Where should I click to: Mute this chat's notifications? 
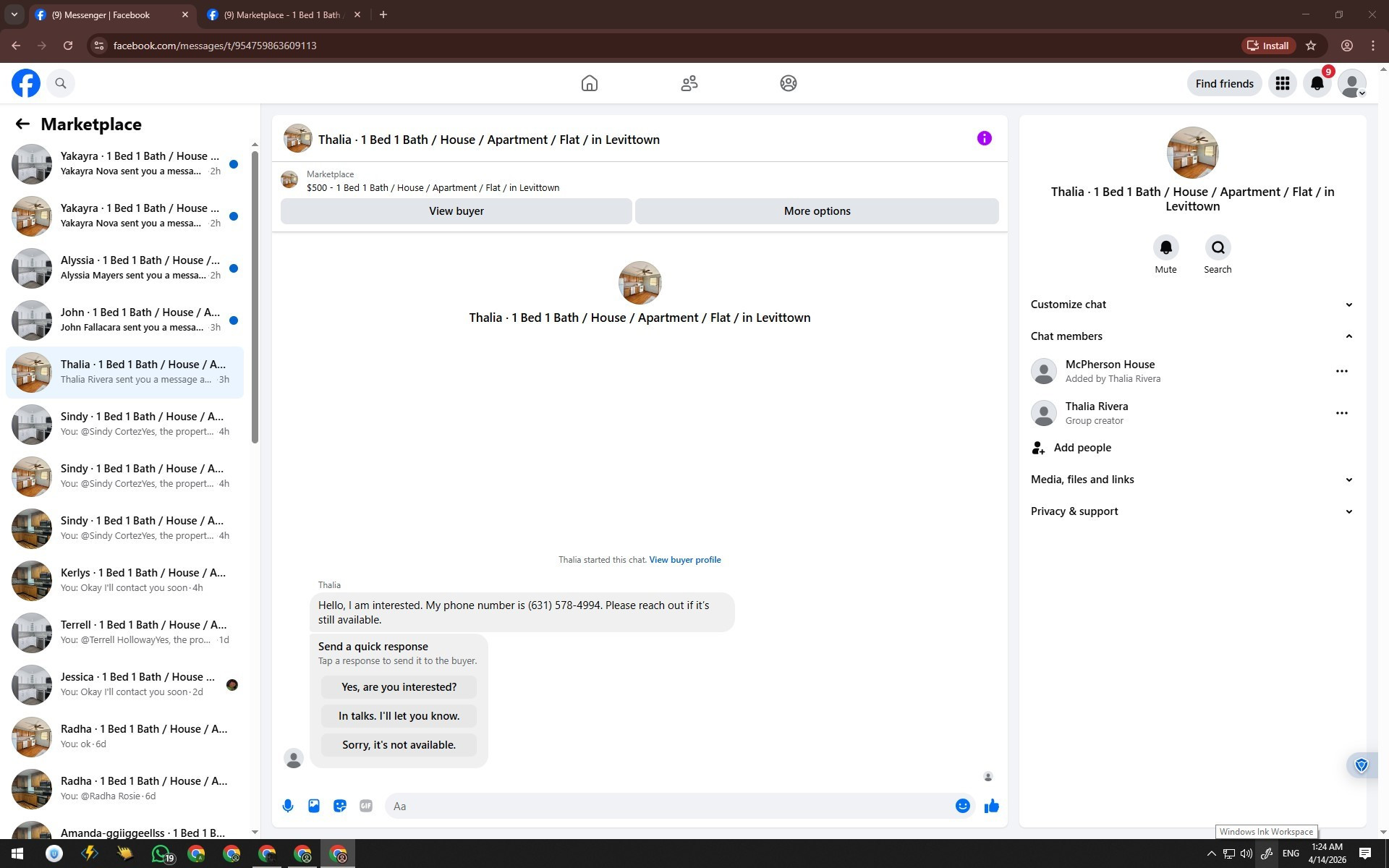coord(1165,248)
